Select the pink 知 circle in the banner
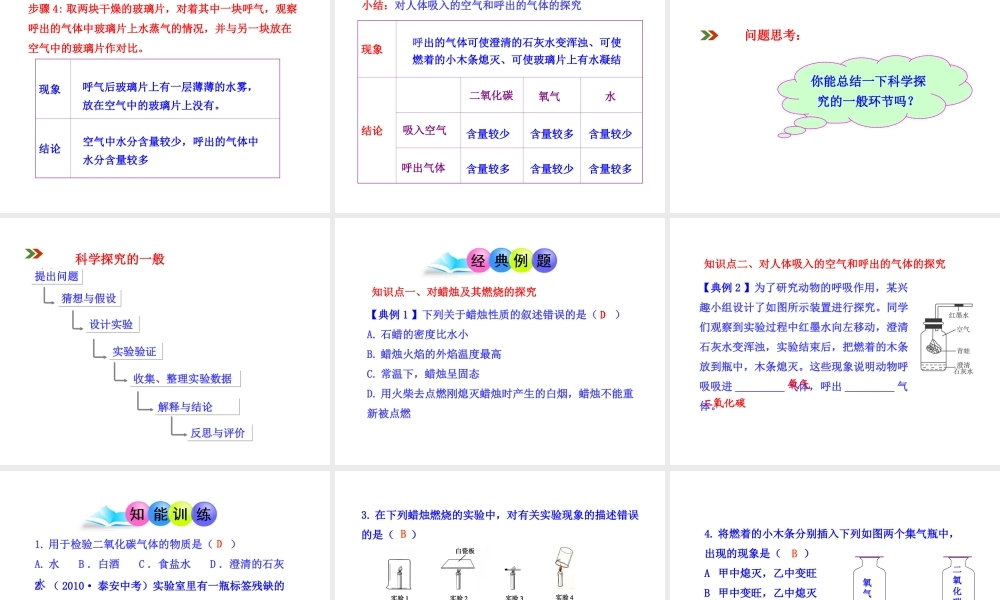The height and width of the screenshot is (600, 1000). 137,514
